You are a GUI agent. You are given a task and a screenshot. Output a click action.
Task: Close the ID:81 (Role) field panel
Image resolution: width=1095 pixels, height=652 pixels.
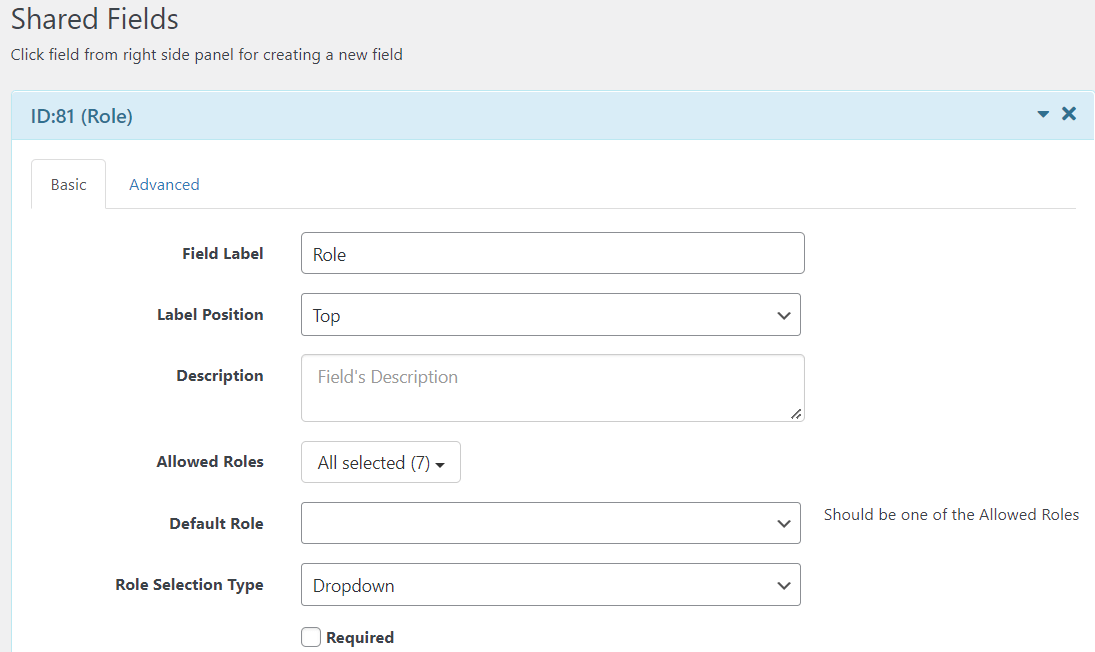[1068, 114]
